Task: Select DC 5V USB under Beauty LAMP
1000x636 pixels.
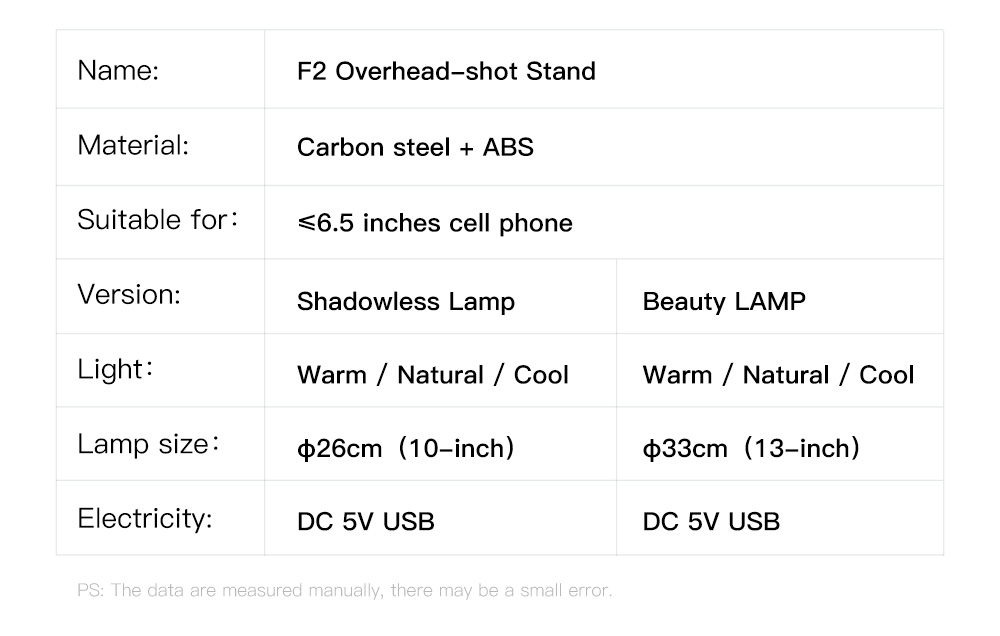Action: [x=711, y=522]
